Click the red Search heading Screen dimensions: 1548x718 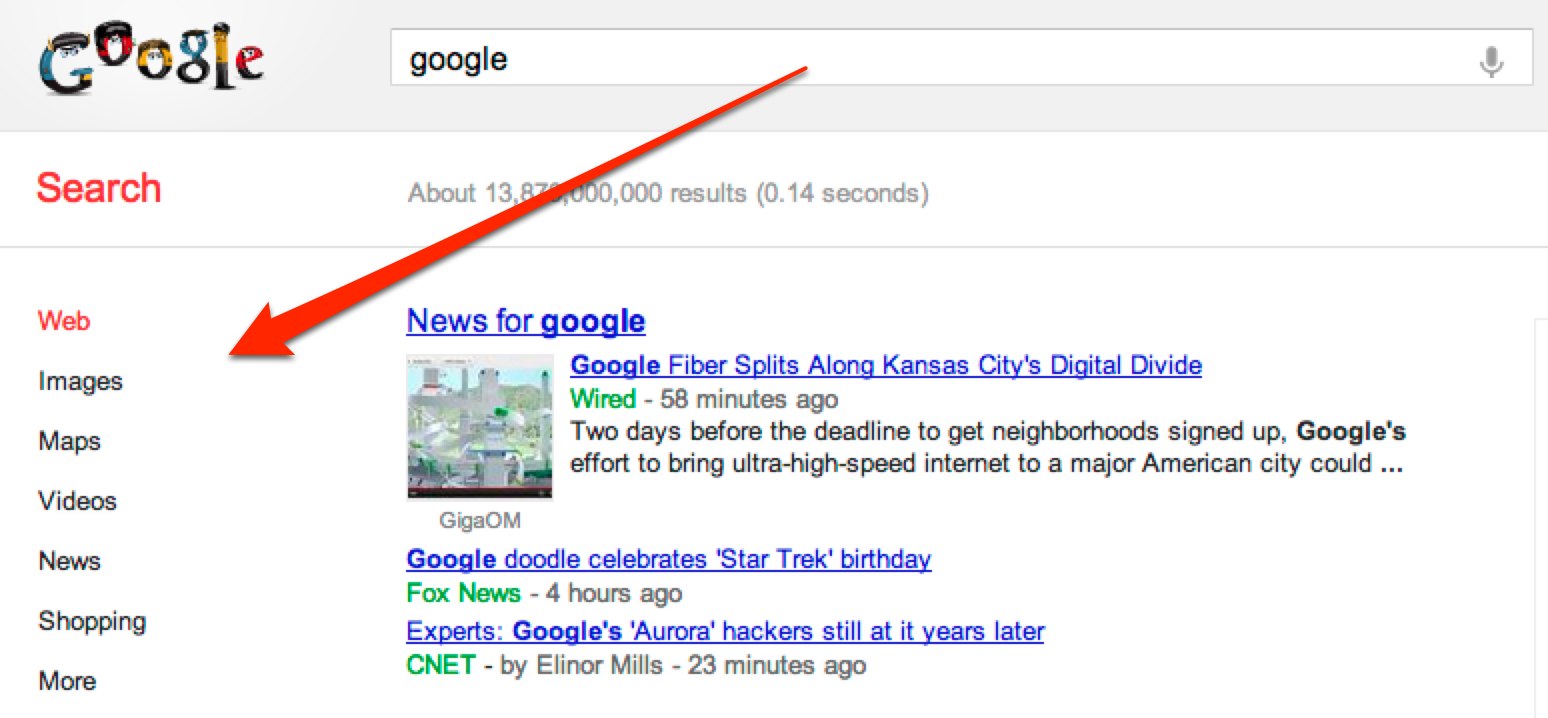[98, 187]
